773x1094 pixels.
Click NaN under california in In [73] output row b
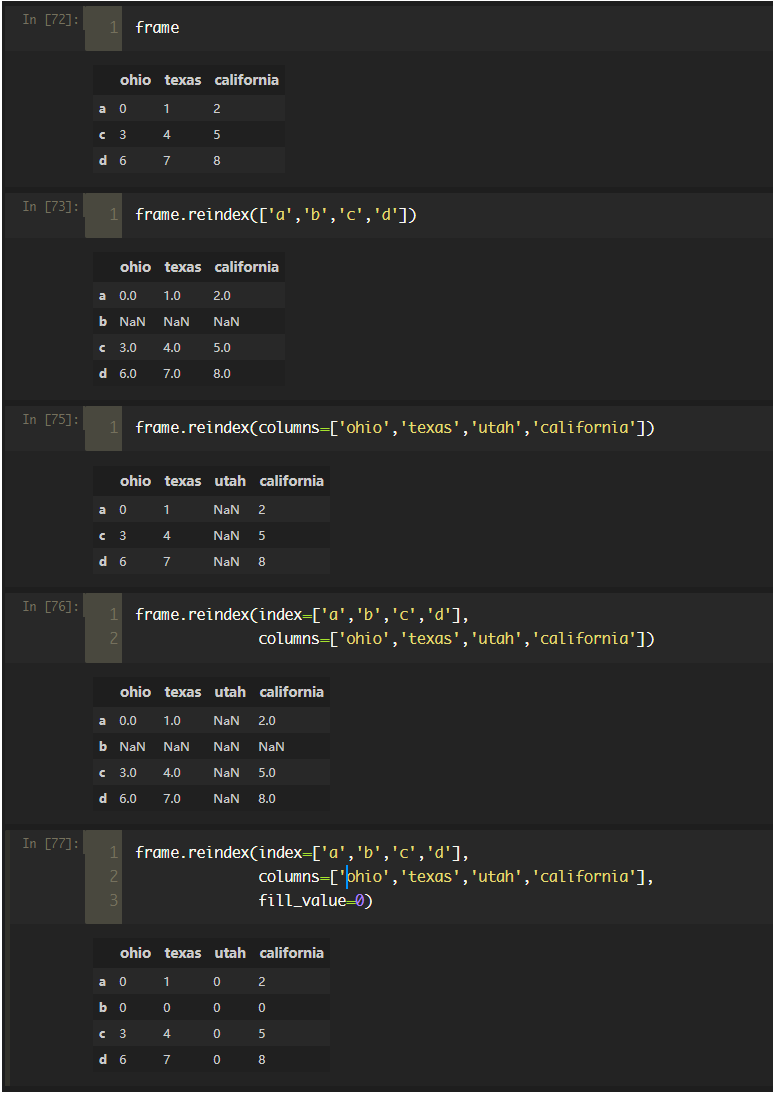tap(227, 322)
